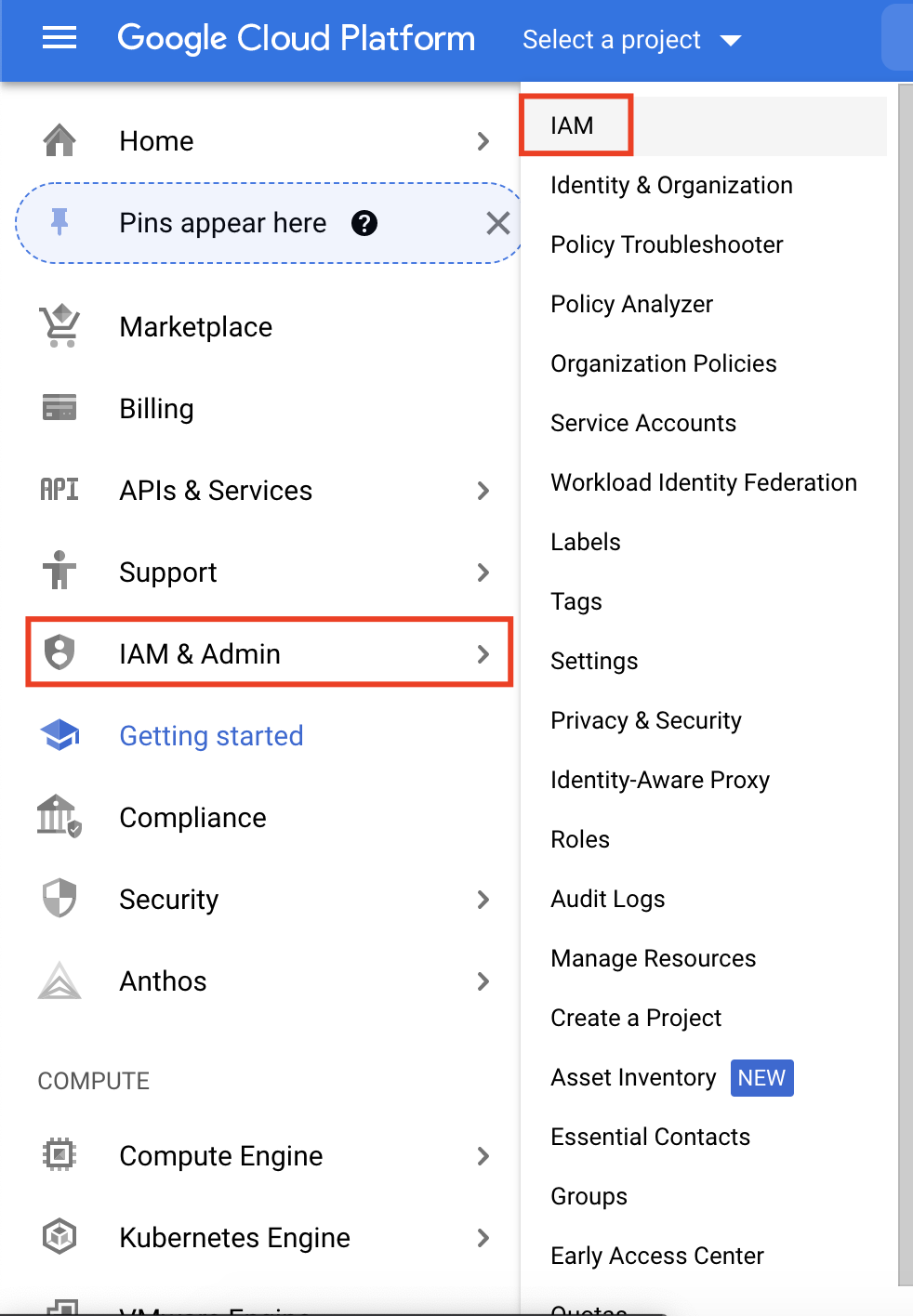Image resolution: width=913 pixels, height=1316 pixels.
Task: Open the Select a project dropdown
Action: click(632, 40)
